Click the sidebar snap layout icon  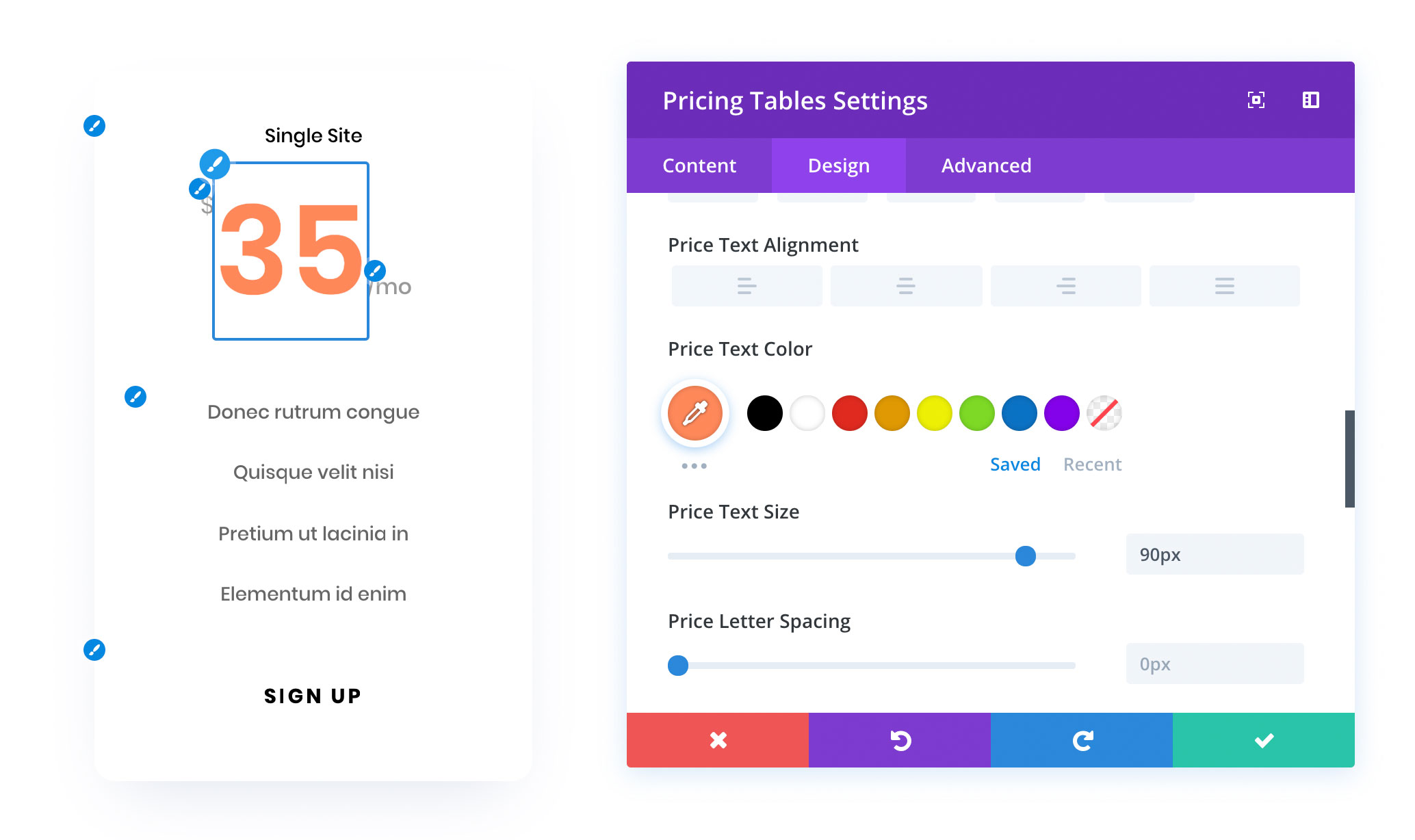[1310, 100]
